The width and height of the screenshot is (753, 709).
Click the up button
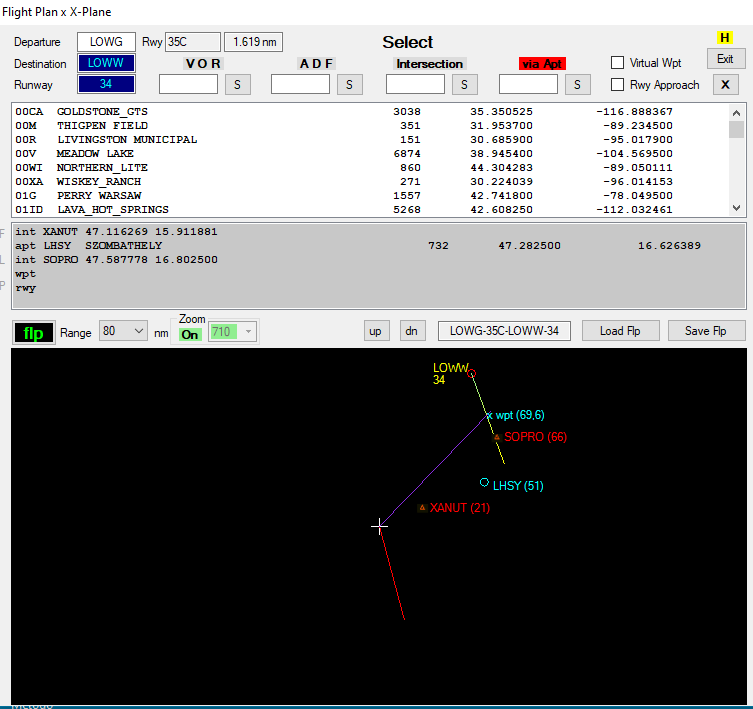(x=375, y=331)
